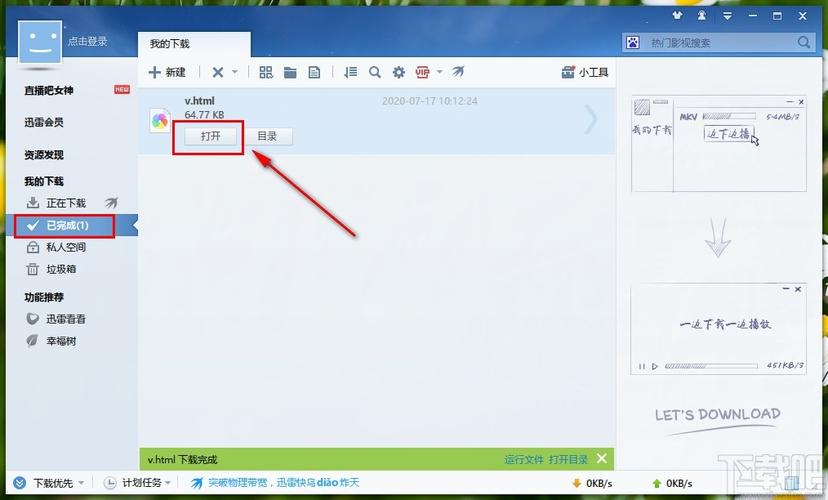Open the 下载优先 dropdown in status bar
The width and height of the screenshot is (828, 500).
click(x=50, y=483)
